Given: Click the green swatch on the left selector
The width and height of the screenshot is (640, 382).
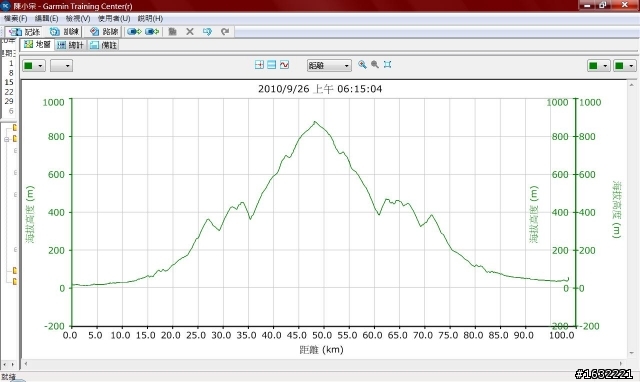Looking at the screenshot, I should point(29,66).
